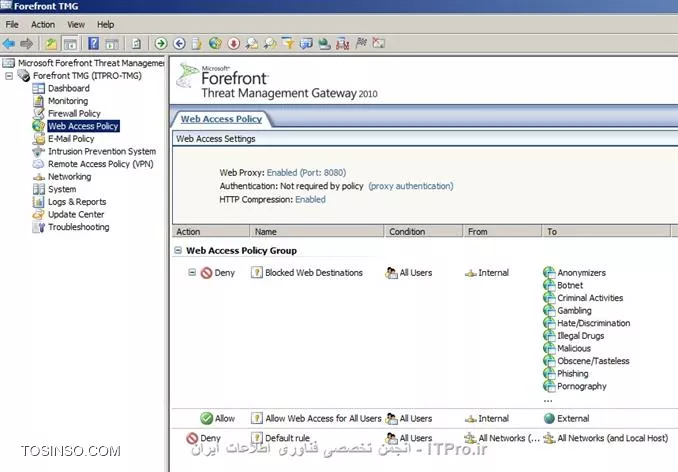The image size is (678, 472).
Task: Open the System node
Action: pos(62,189)
